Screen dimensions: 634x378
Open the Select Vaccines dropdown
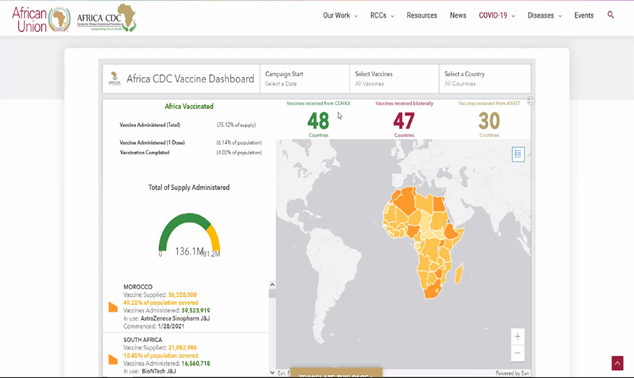click(394, 78)
